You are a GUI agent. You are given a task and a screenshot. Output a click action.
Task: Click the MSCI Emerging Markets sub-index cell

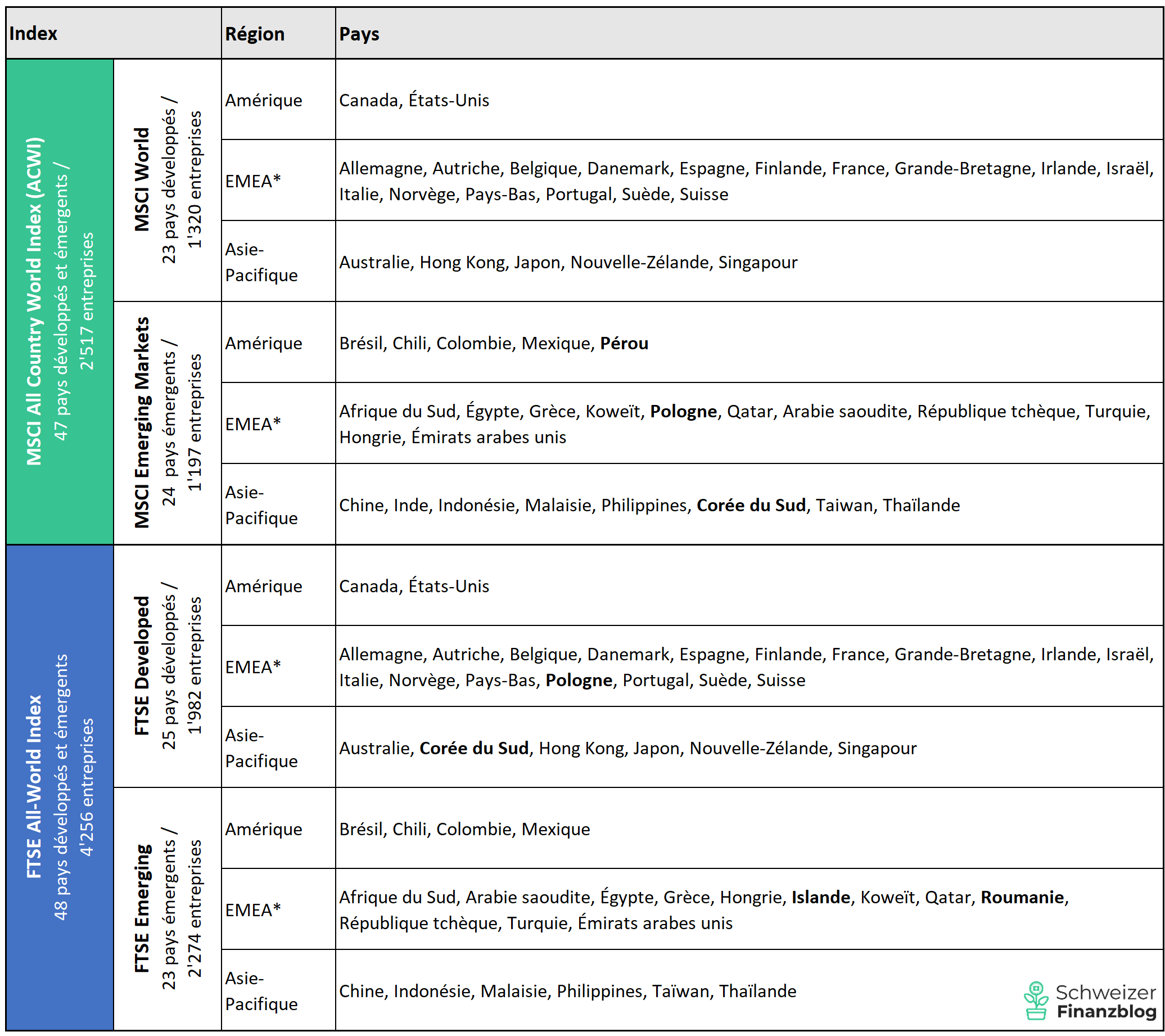point(167,422)
